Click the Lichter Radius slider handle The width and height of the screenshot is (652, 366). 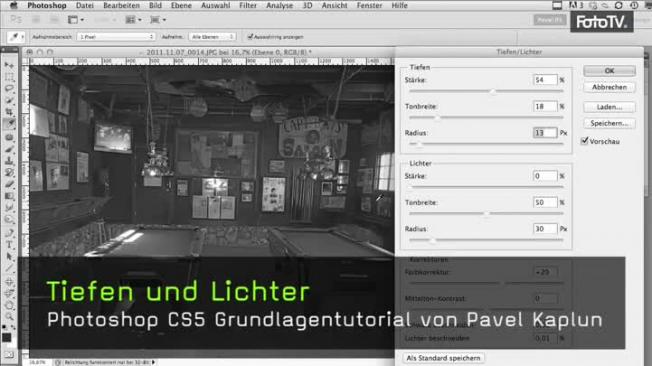click(x=432, y=240)
